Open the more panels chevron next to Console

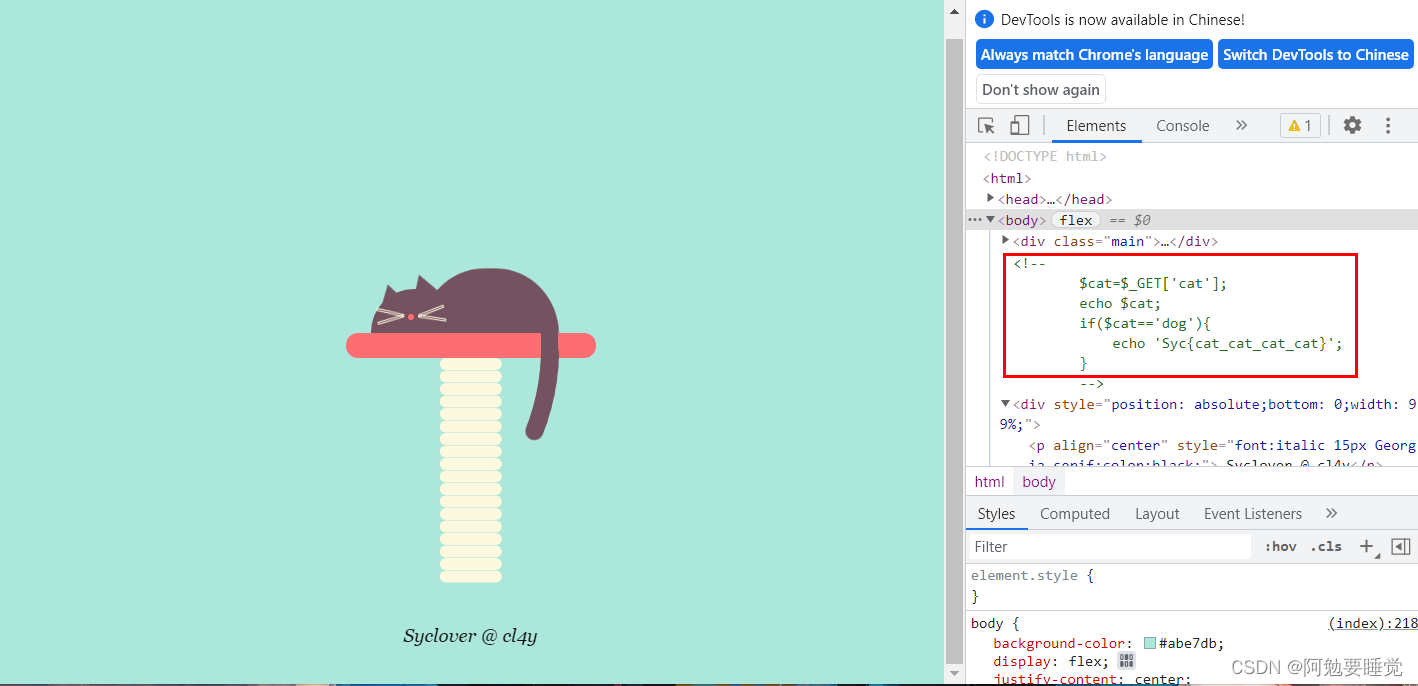pyautogui.click(x=1242, y=125)
